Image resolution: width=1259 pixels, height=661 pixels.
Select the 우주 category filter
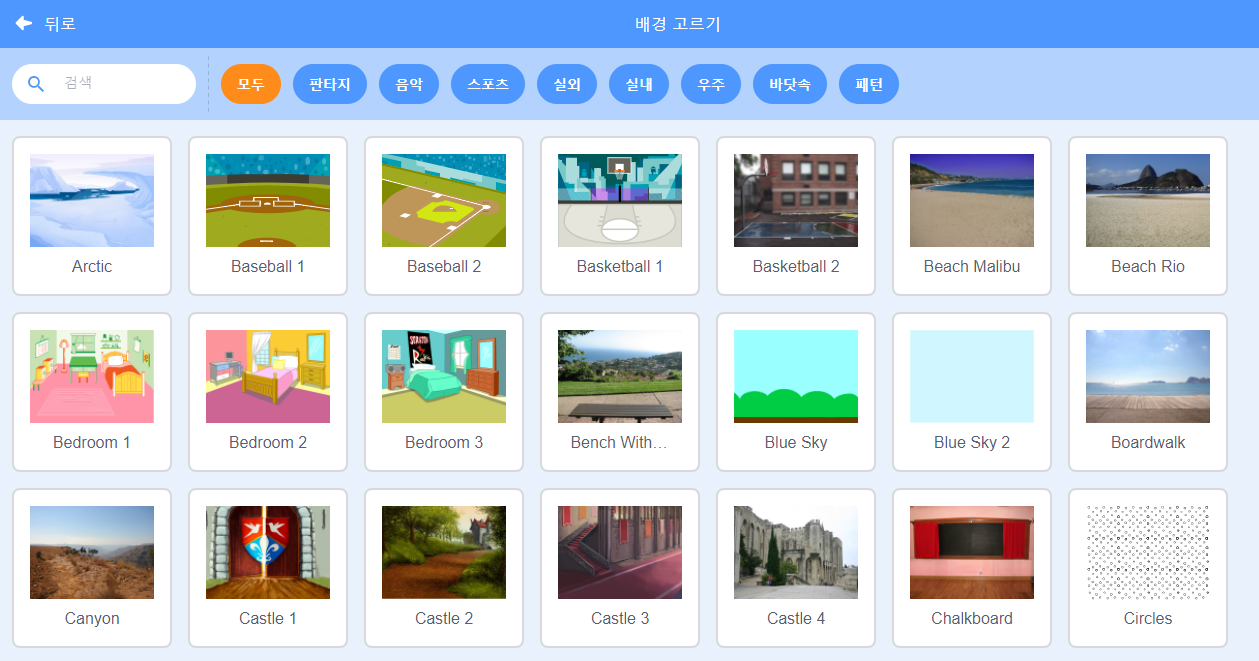coord(711,84)
